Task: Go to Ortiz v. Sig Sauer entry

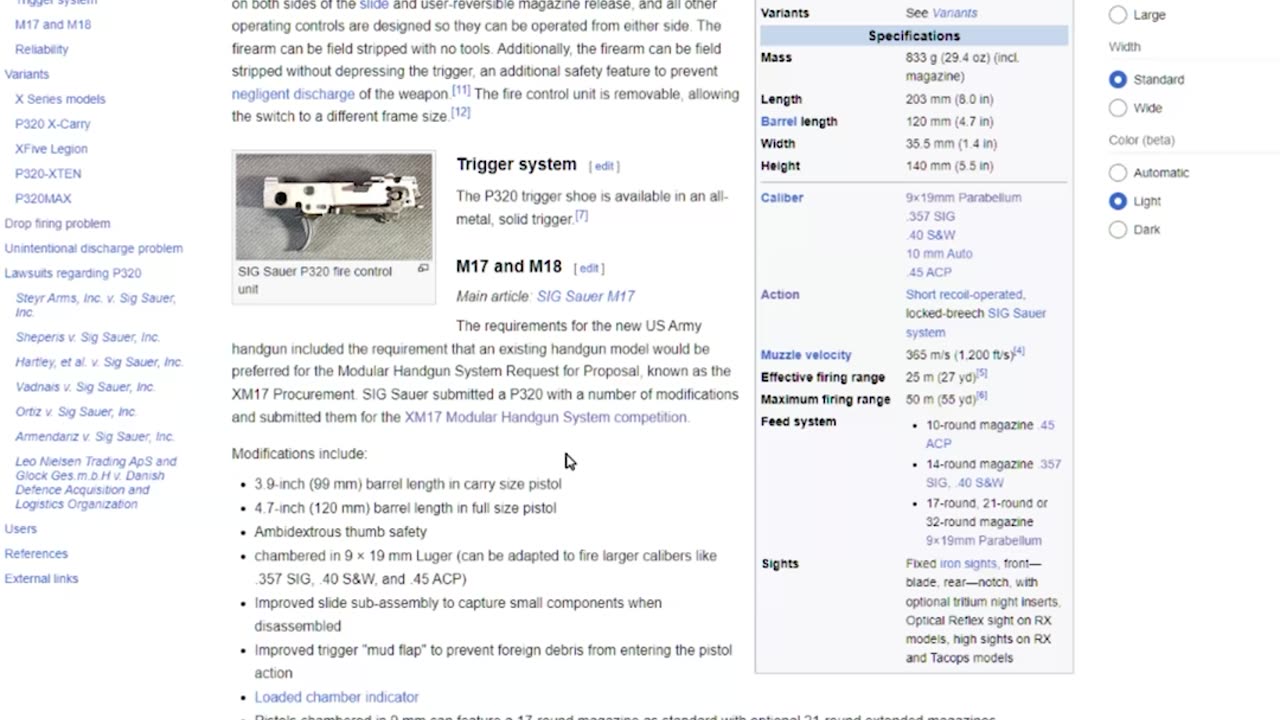Action: (76, 412)
